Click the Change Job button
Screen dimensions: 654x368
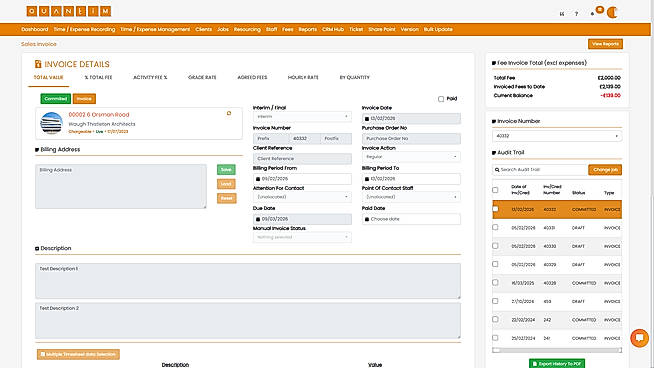point(605,170)
